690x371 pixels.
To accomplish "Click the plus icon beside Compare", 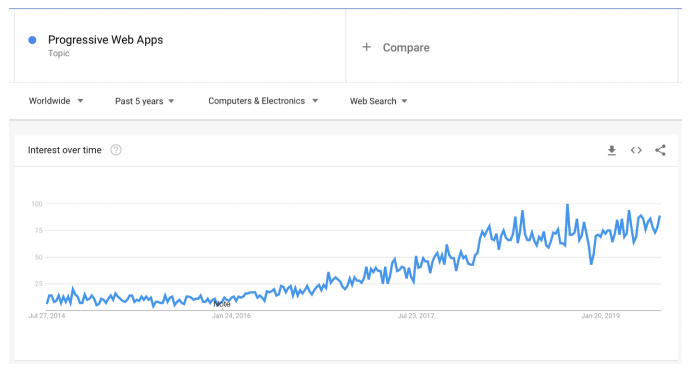I will [367, 47].
